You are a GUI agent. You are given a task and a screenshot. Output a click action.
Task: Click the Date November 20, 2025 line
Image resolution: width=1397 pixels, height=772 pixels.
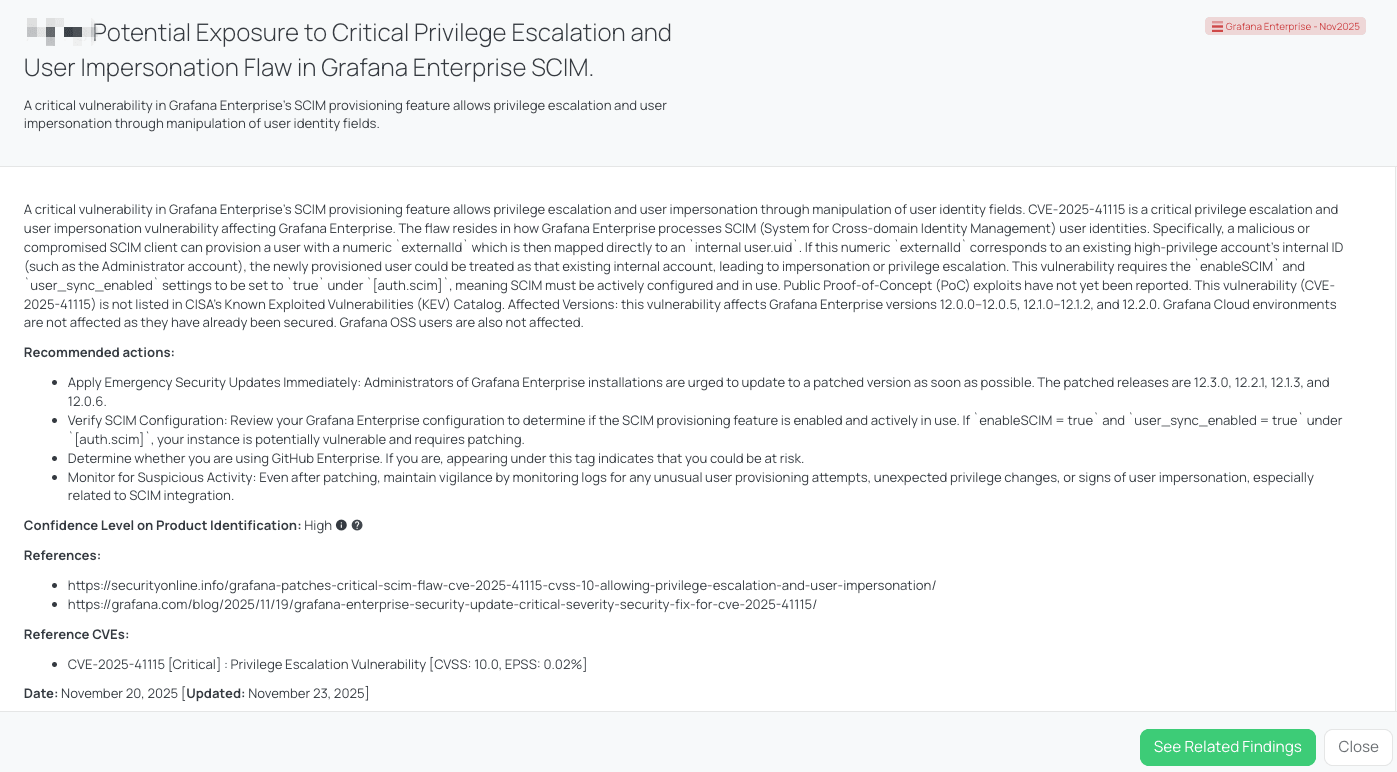197,693
